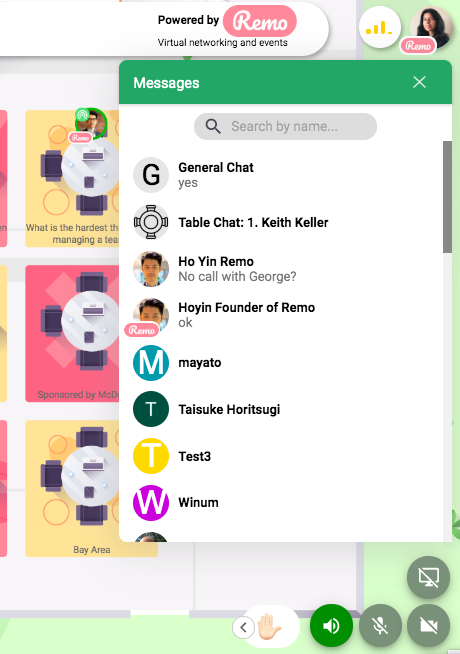This screenshot has width=460, height=654.
Task: Toggle the speaker sound button
Action: coord(332,626)
